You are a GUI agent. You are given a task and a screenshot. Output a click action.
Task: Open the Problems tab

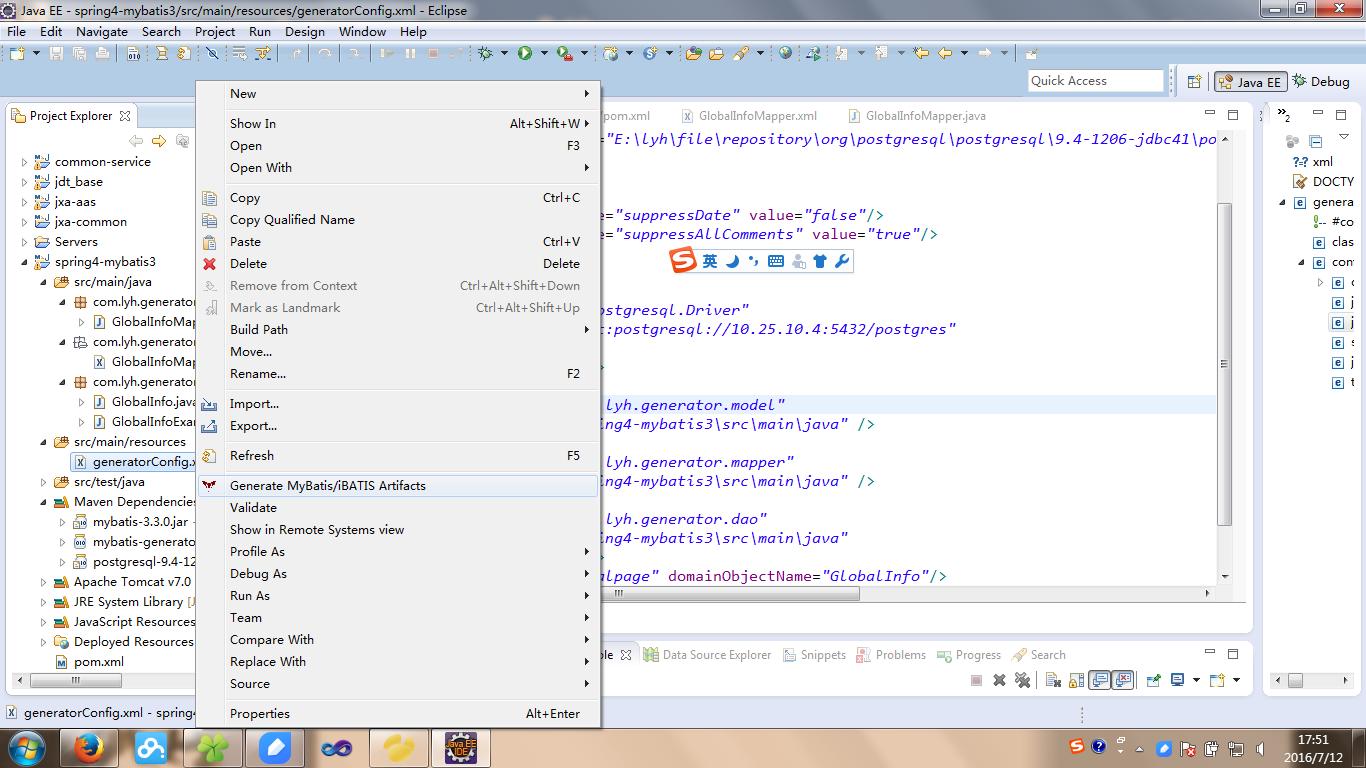point(891,655)
